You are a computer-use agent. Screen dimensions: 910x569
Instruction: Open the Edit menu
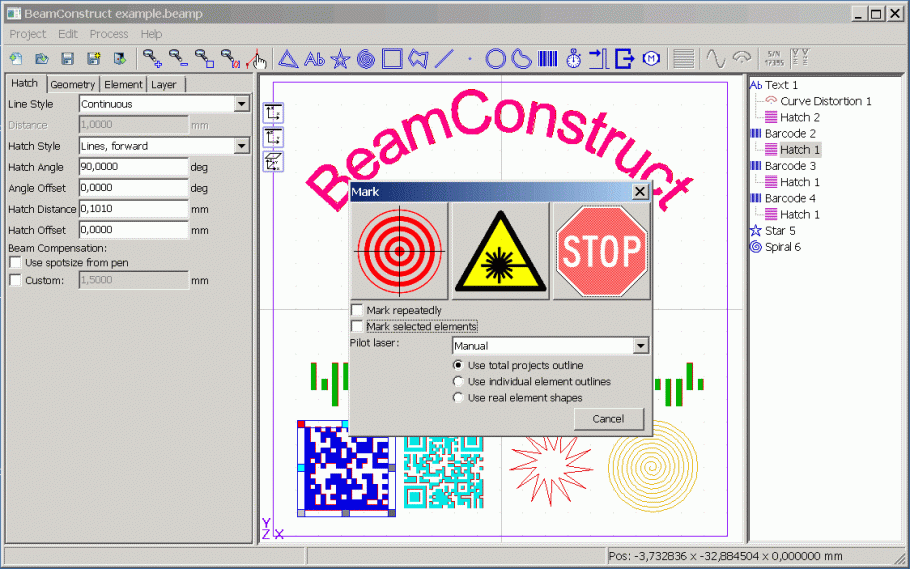click(68, 34)
